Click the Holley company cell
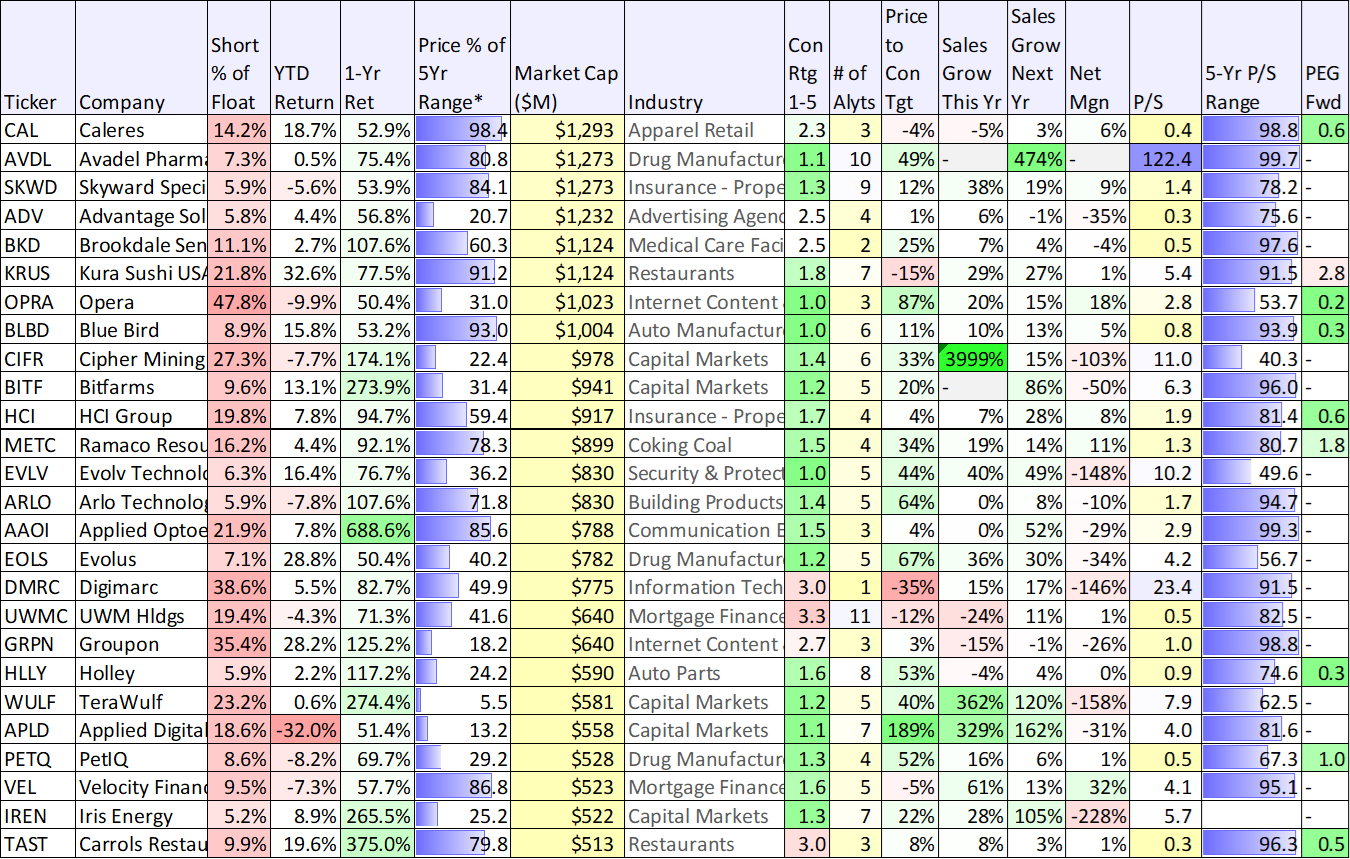 tap(142, 673)
